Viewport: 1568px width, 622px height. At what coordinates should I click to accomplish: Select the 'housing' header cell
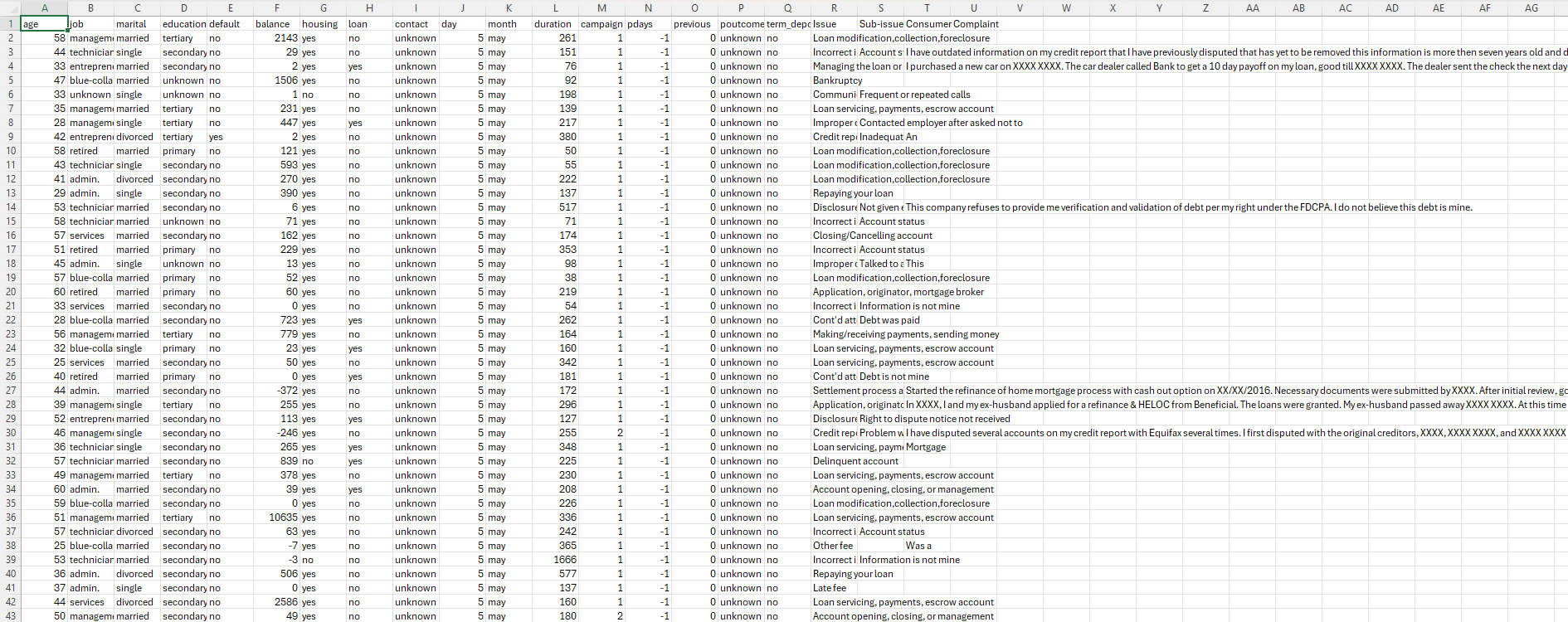[x=323, y=24]
